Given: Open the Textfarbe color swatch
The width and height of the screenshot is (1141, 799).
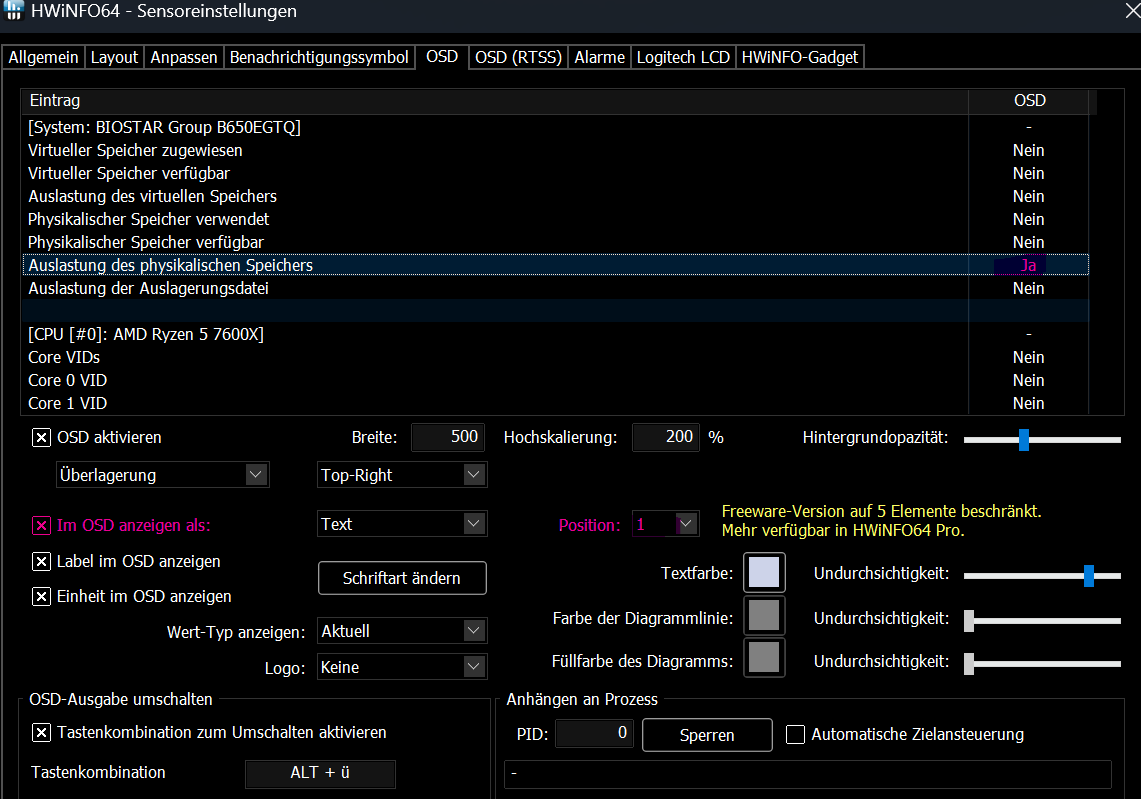Looking at the screenshot, I should coord(763,573).
